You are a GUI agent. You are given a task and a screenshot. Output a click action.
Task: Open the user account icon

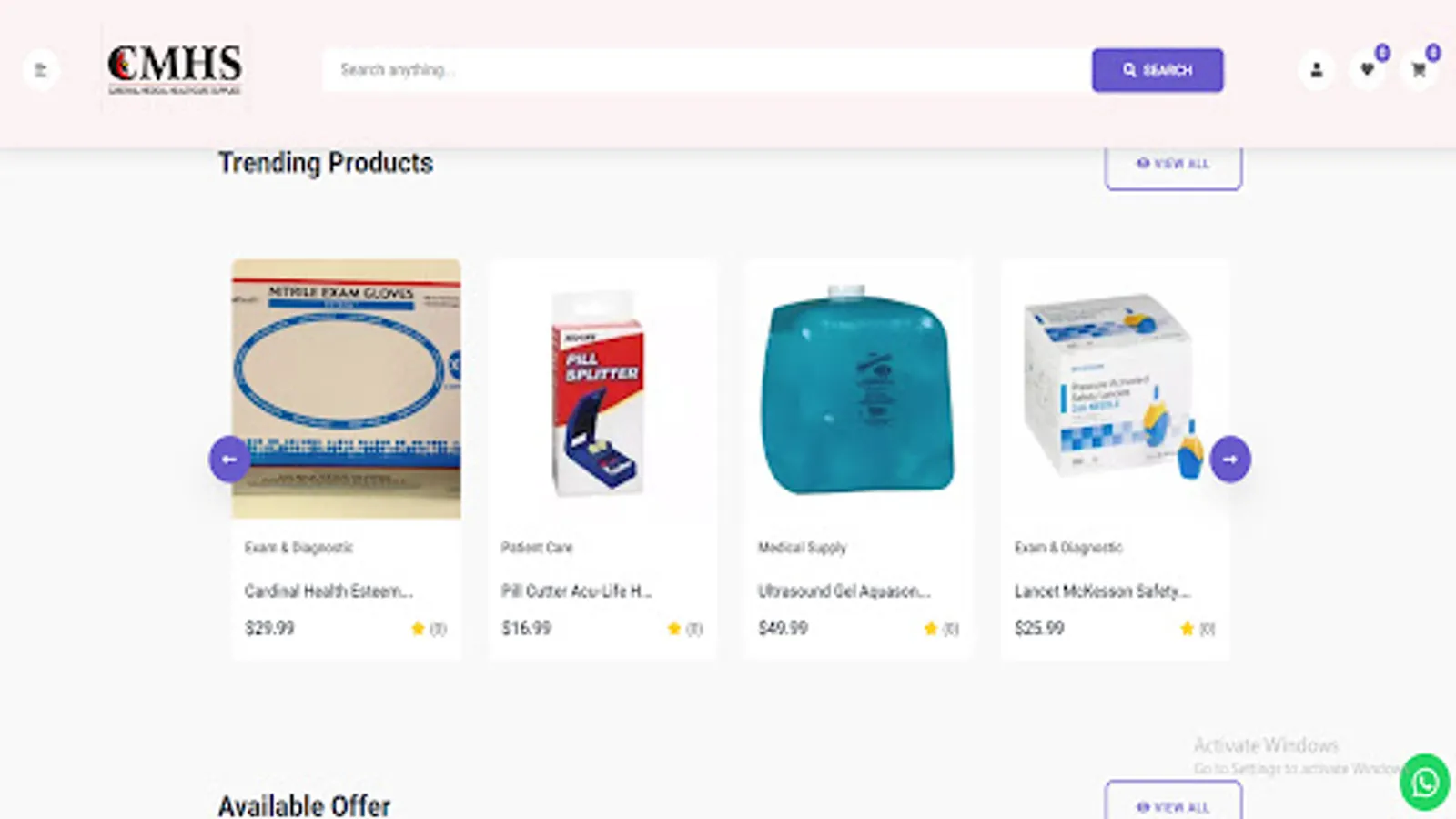tap(1316, 70)
